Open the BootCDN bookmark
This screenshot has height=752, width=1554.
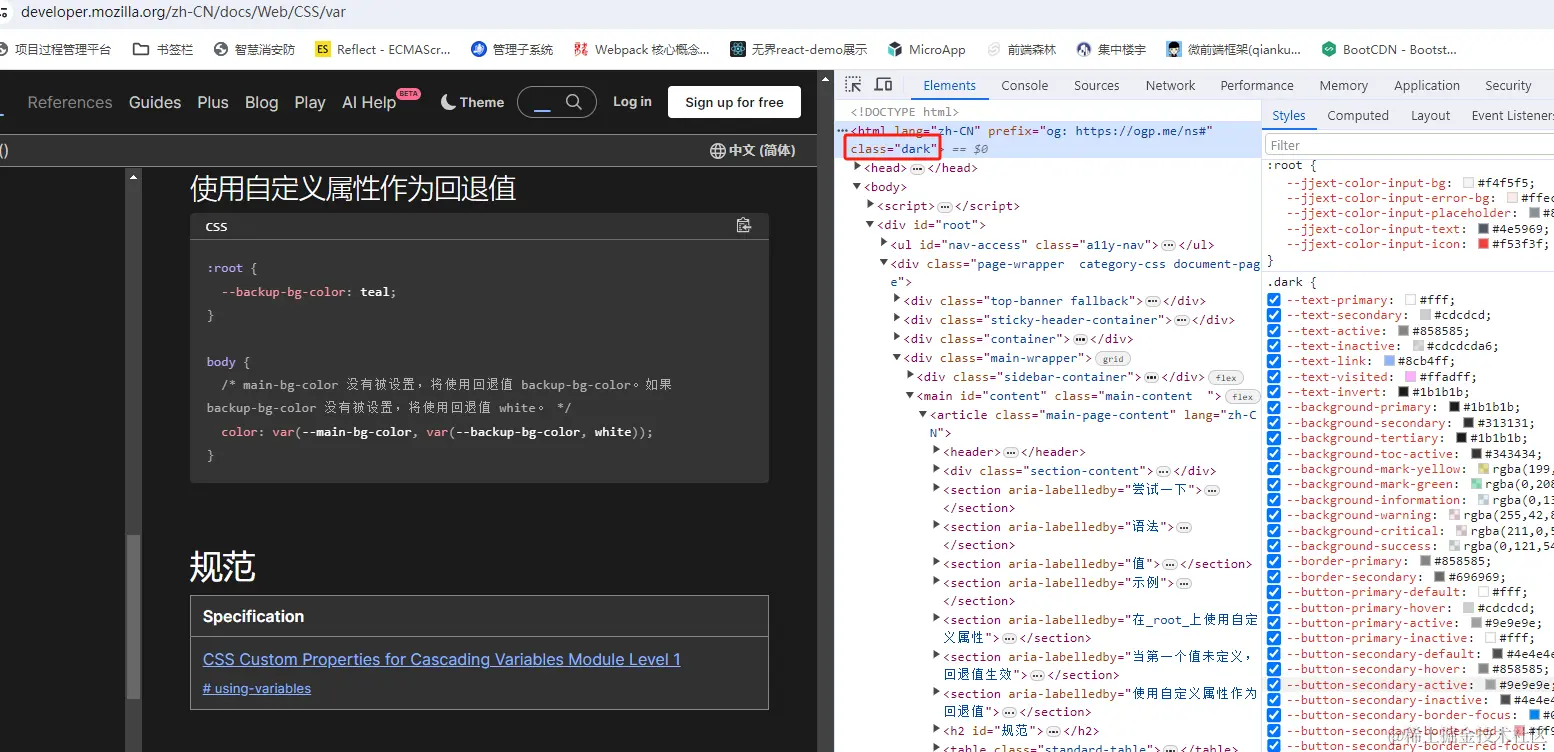[1390, 49]
